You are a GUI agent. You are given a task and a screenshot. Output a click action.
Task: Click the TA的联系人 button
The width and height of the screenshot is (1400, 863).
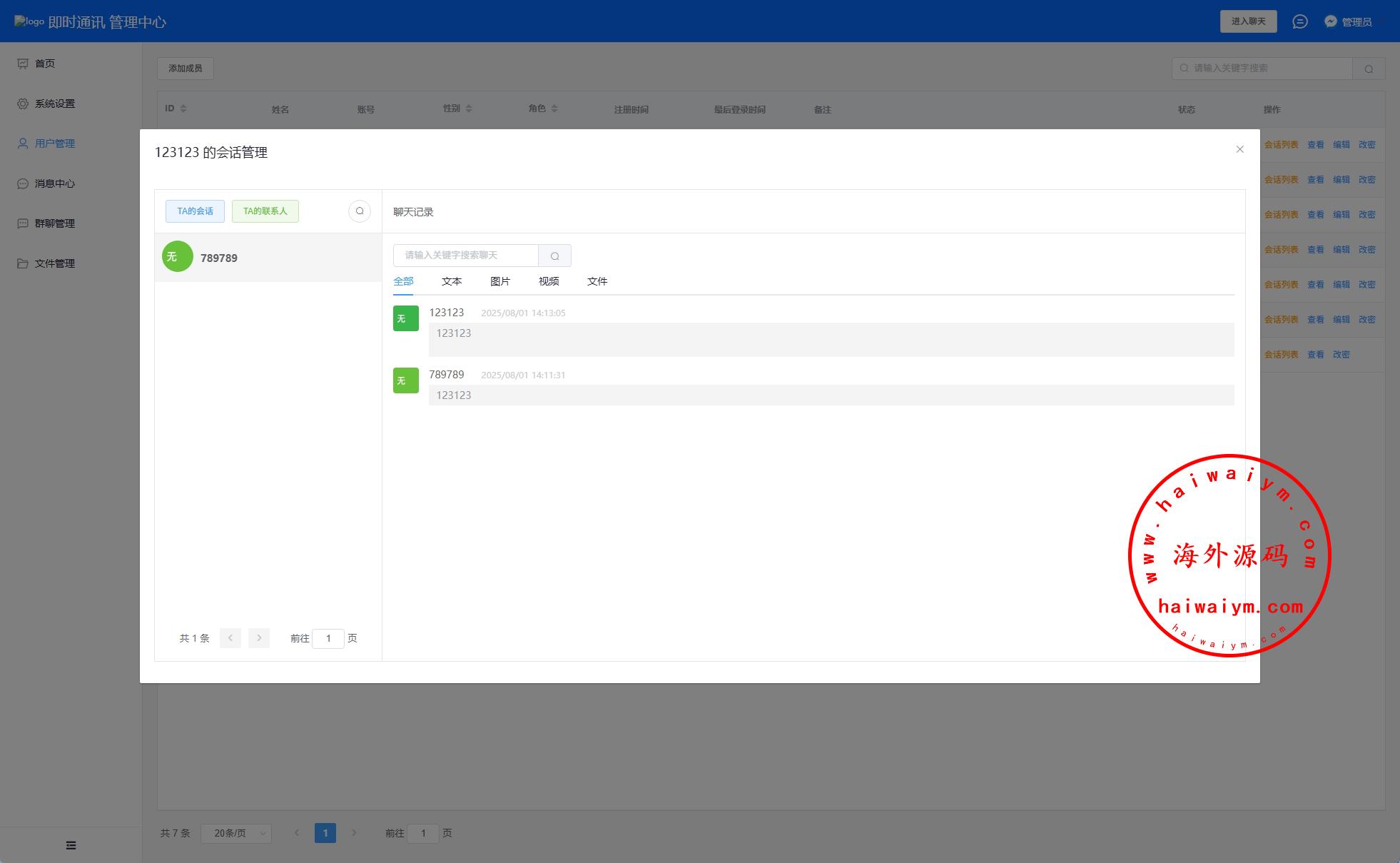click(265, 211)
